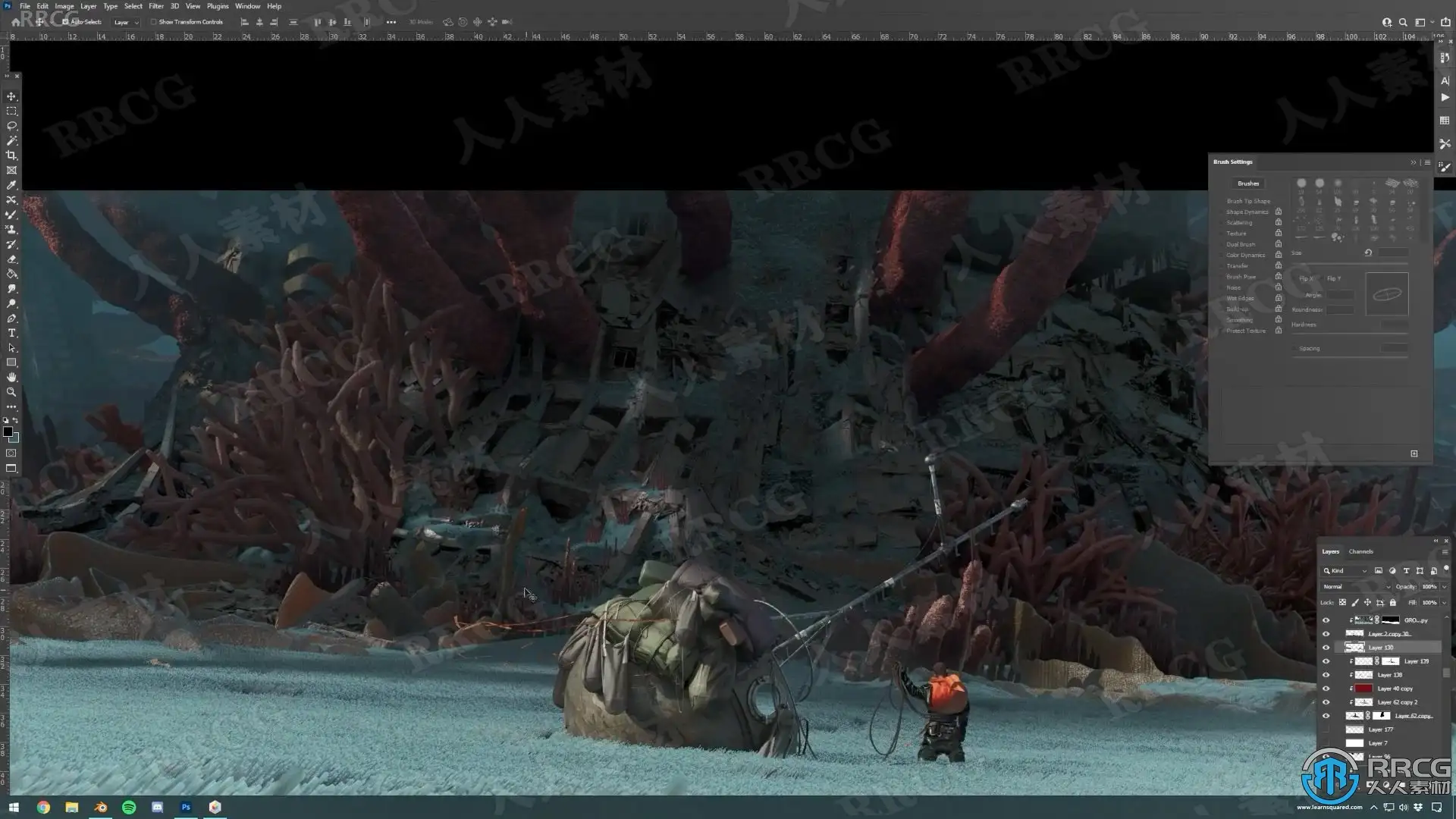Image resolution: width=1456 pixels, height=819 pixels.
Task: Align left edges in options bar
Action: (244, 22)
